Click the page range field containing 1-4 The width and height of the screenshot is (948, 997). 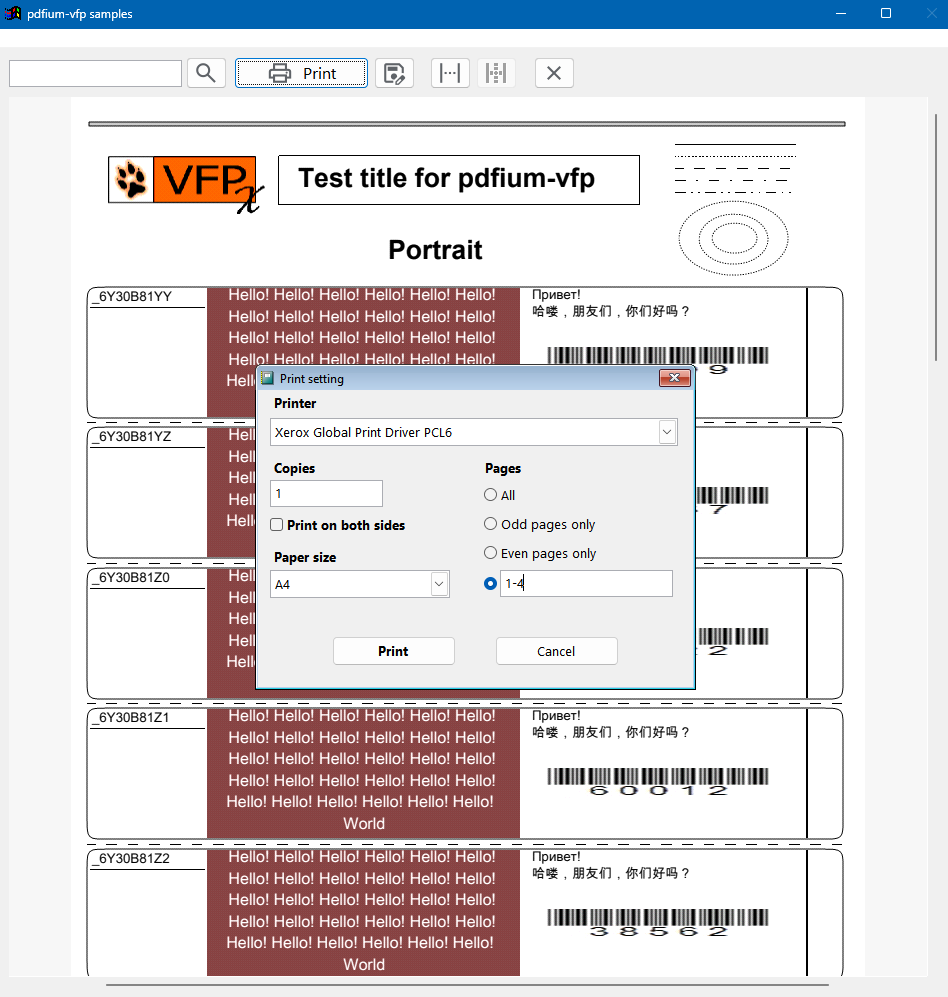point(586,583)
